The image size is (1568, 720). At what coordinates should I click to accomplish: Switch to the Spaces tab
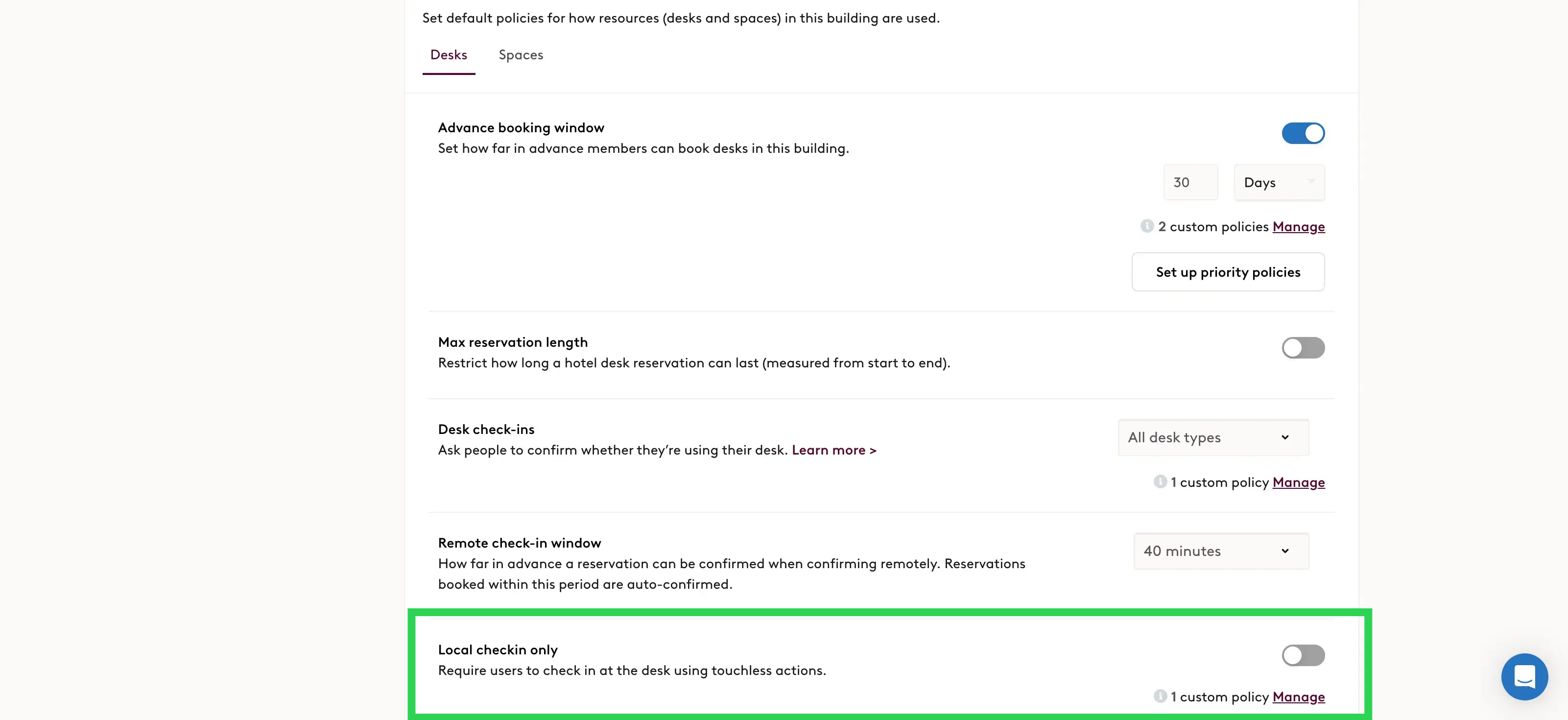[521, 55]
